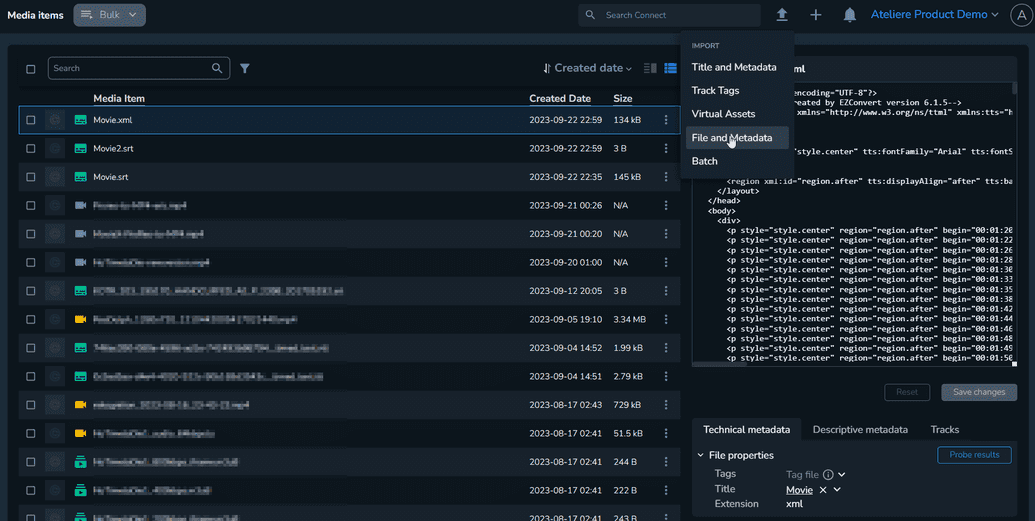Sort by Size column header
This screenshot has height=521, width=1035.
622,98
